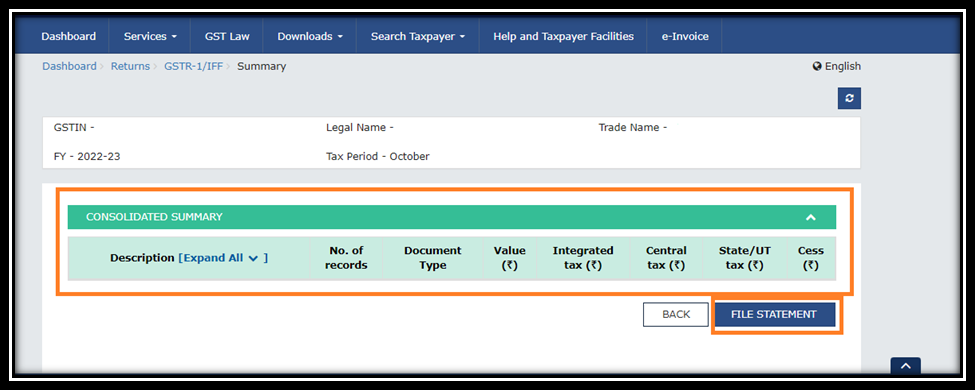Viewport: 975px width, 390px height.
Task: Click the No. of records column header
Action: point(346,258)
